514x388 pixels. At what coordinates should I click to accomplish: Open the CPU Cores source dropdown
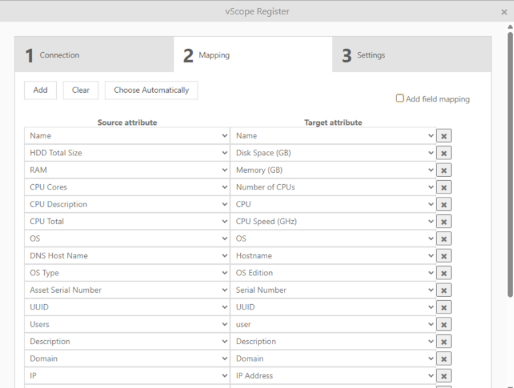127,187
